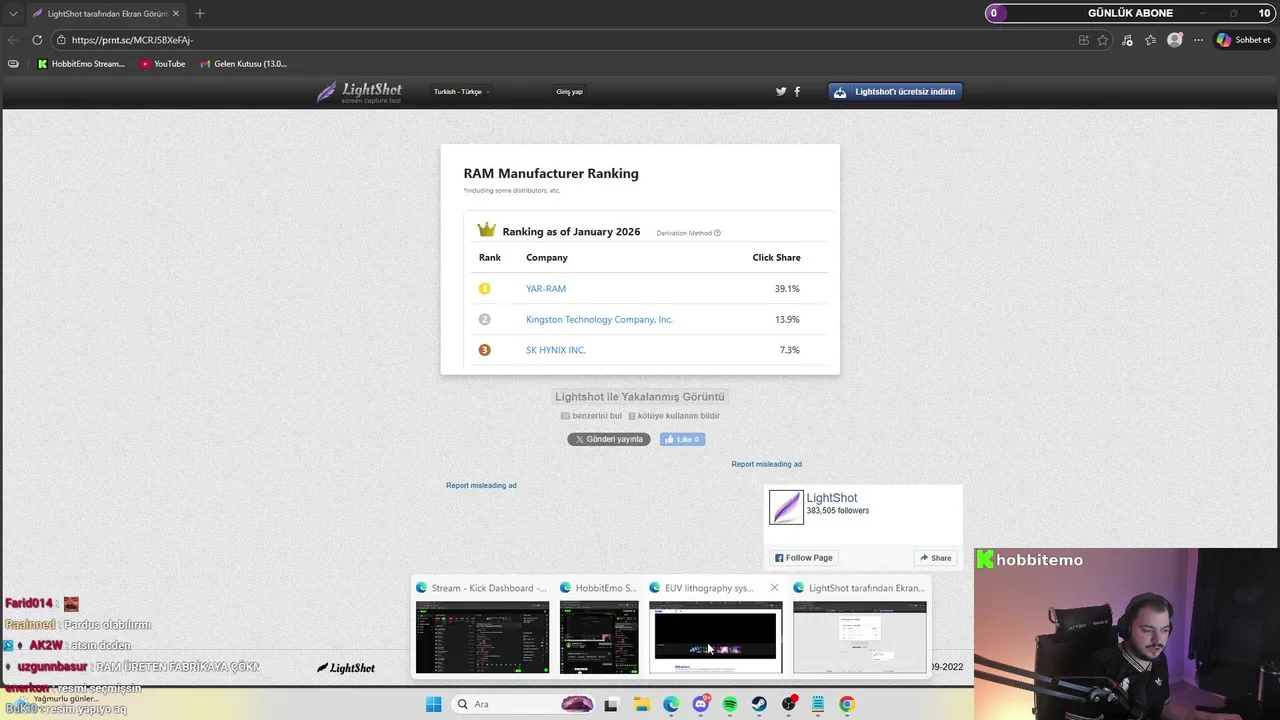The height and width of the screenshot is (720, 1280).
Task: Open the Turkish - Türkçe language dropdown
Action: tap(461, 92)
